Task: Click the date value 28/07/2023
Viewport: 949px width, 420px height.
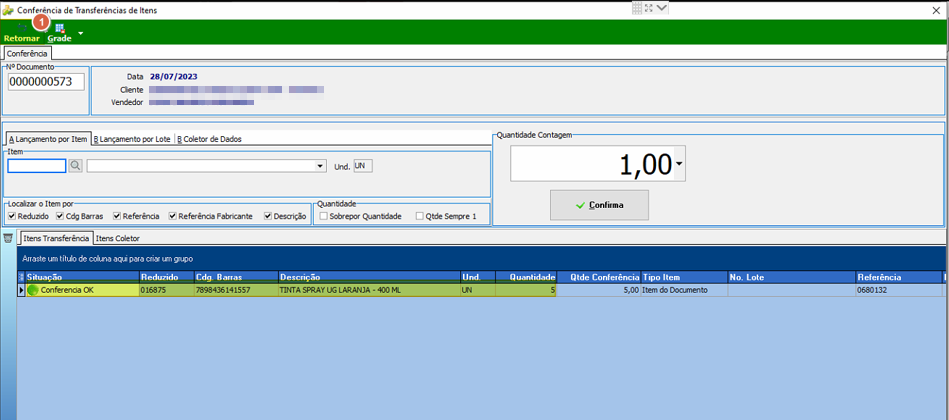Action: (x=173, y=77)
